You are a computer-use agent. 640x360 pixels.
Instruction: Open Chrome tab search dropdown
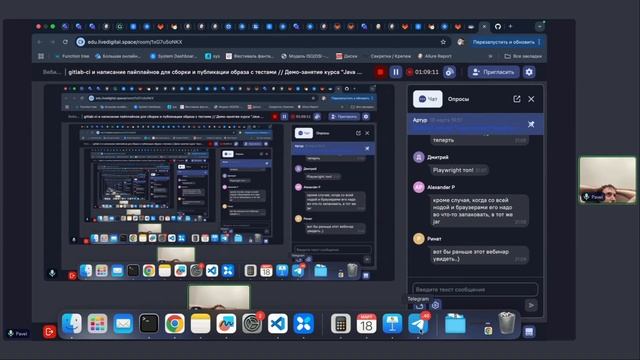pos(540,27)
